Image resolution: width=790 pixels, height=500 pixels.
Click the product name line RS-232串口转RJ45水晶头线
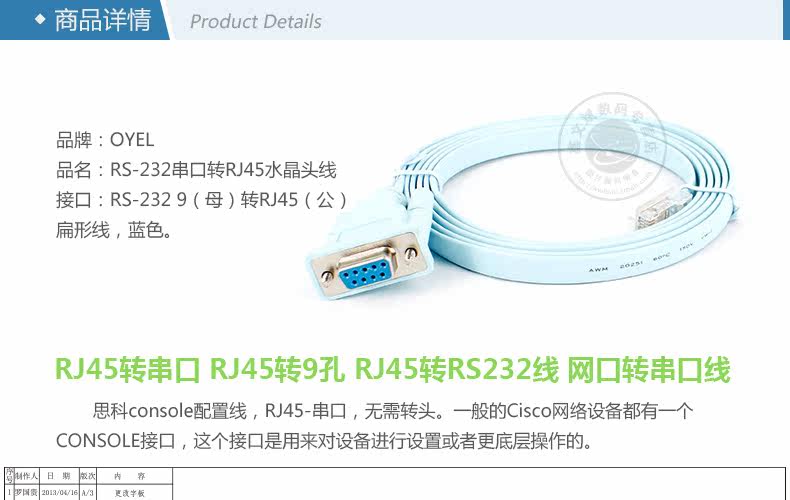pyautogui.click(x=196, y=170)
